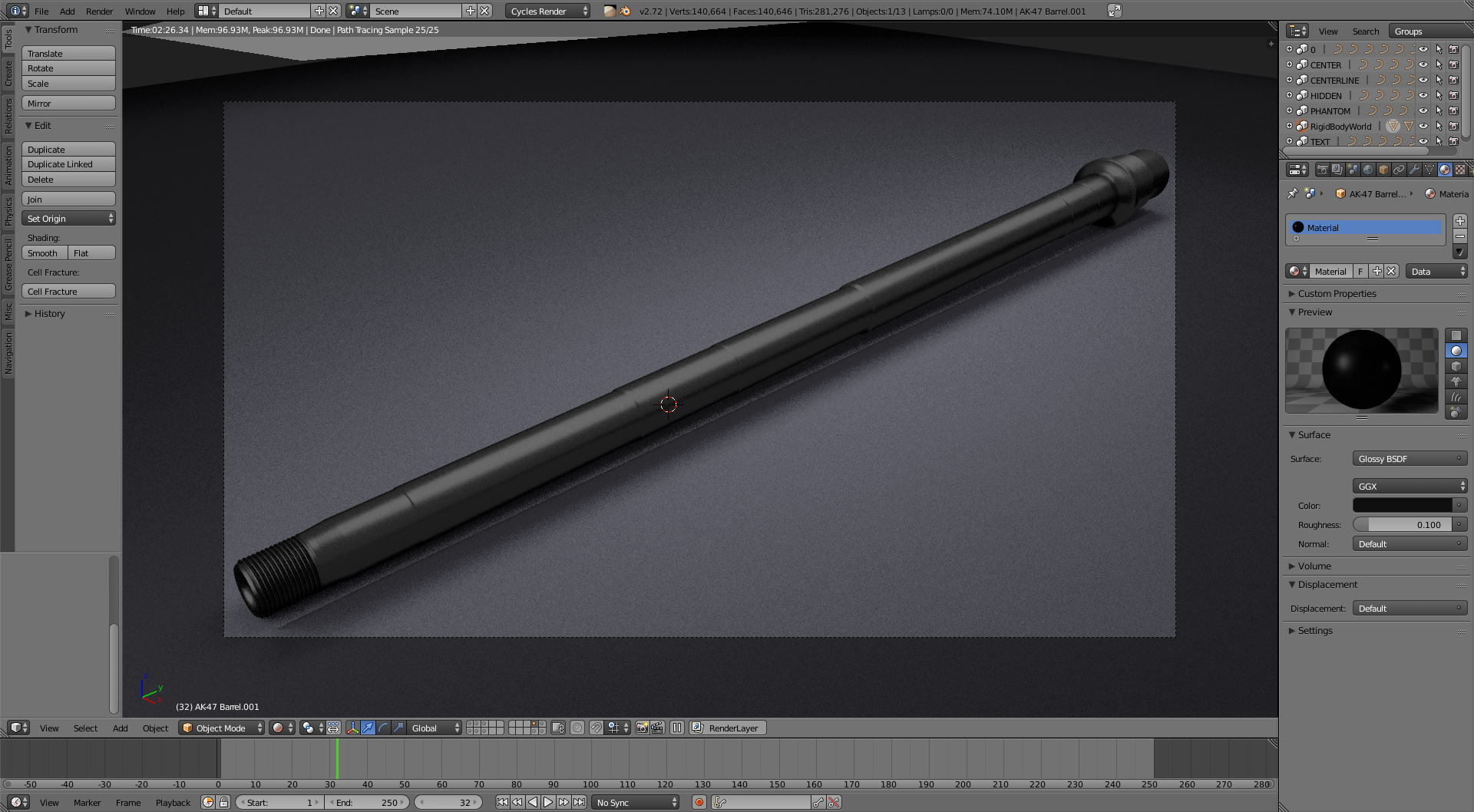Toggle CENTERLINE group render camera icon
Image resolution: width=1474 pixels, height=812 pixels.
[1453, 80]
